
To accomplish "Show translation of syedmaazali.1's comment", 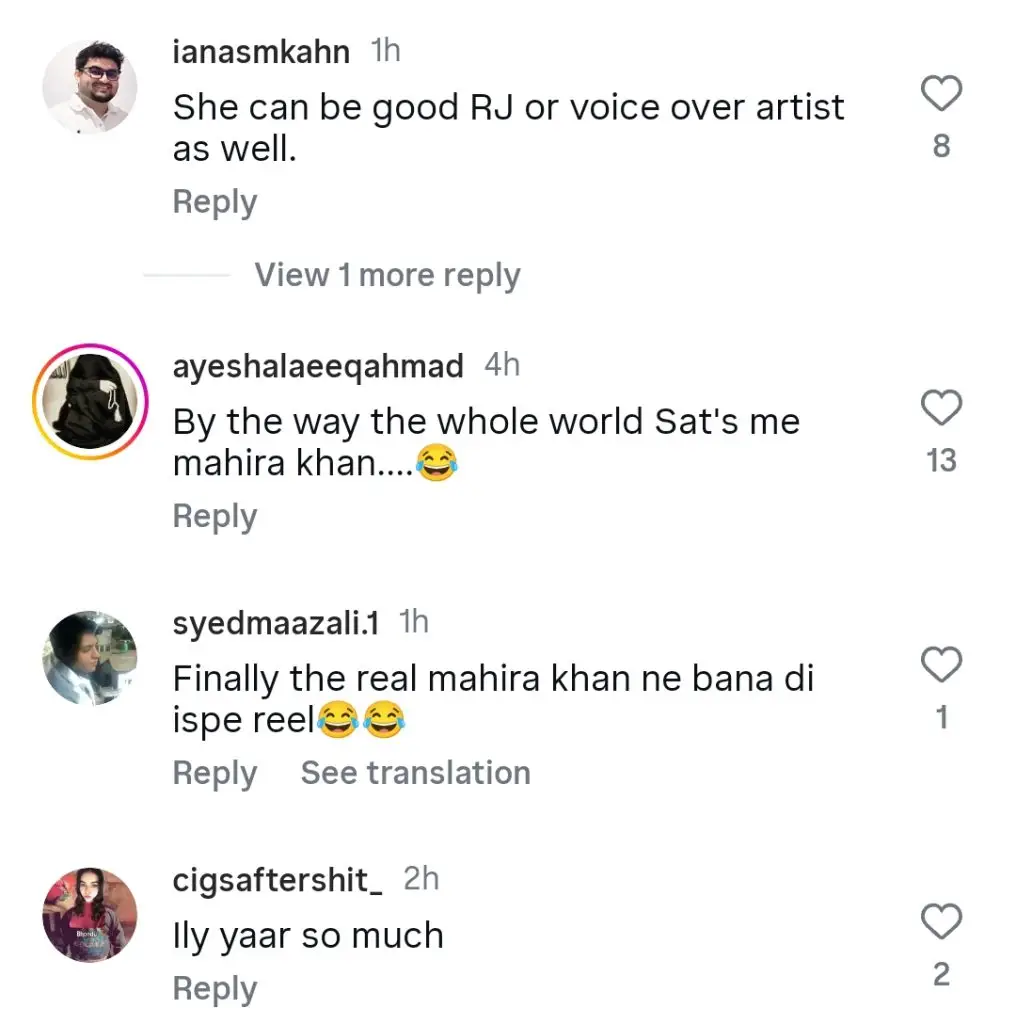I will (x=415, y=773).
